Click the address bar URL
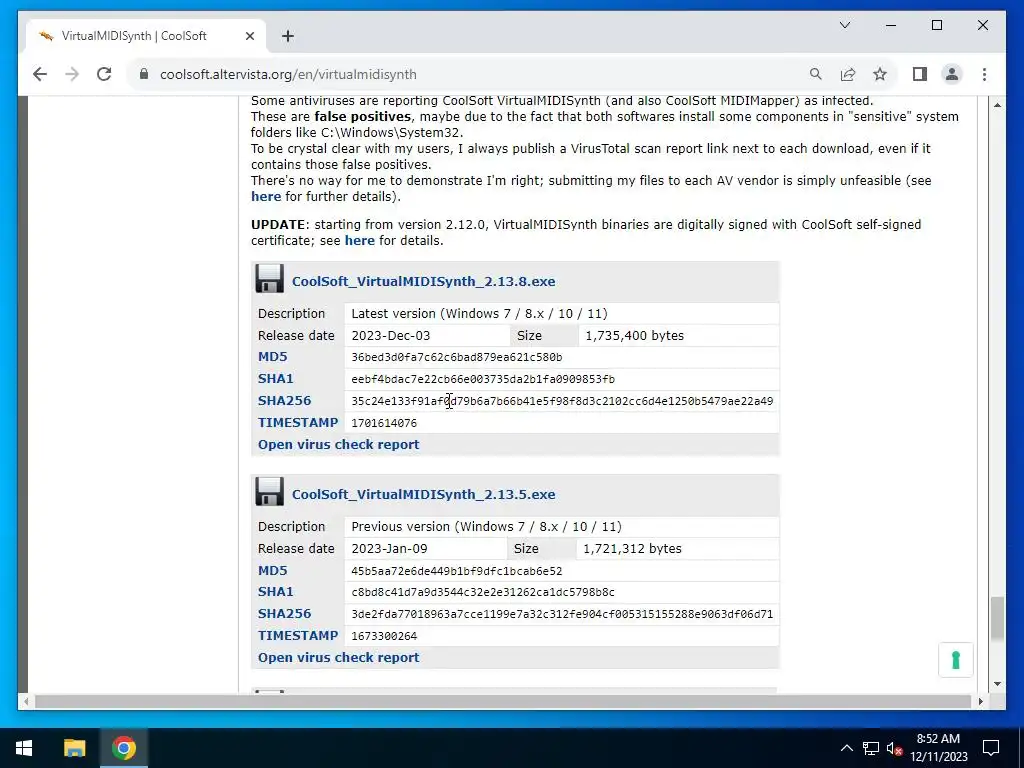The image size is (1024, 768). 288,74
